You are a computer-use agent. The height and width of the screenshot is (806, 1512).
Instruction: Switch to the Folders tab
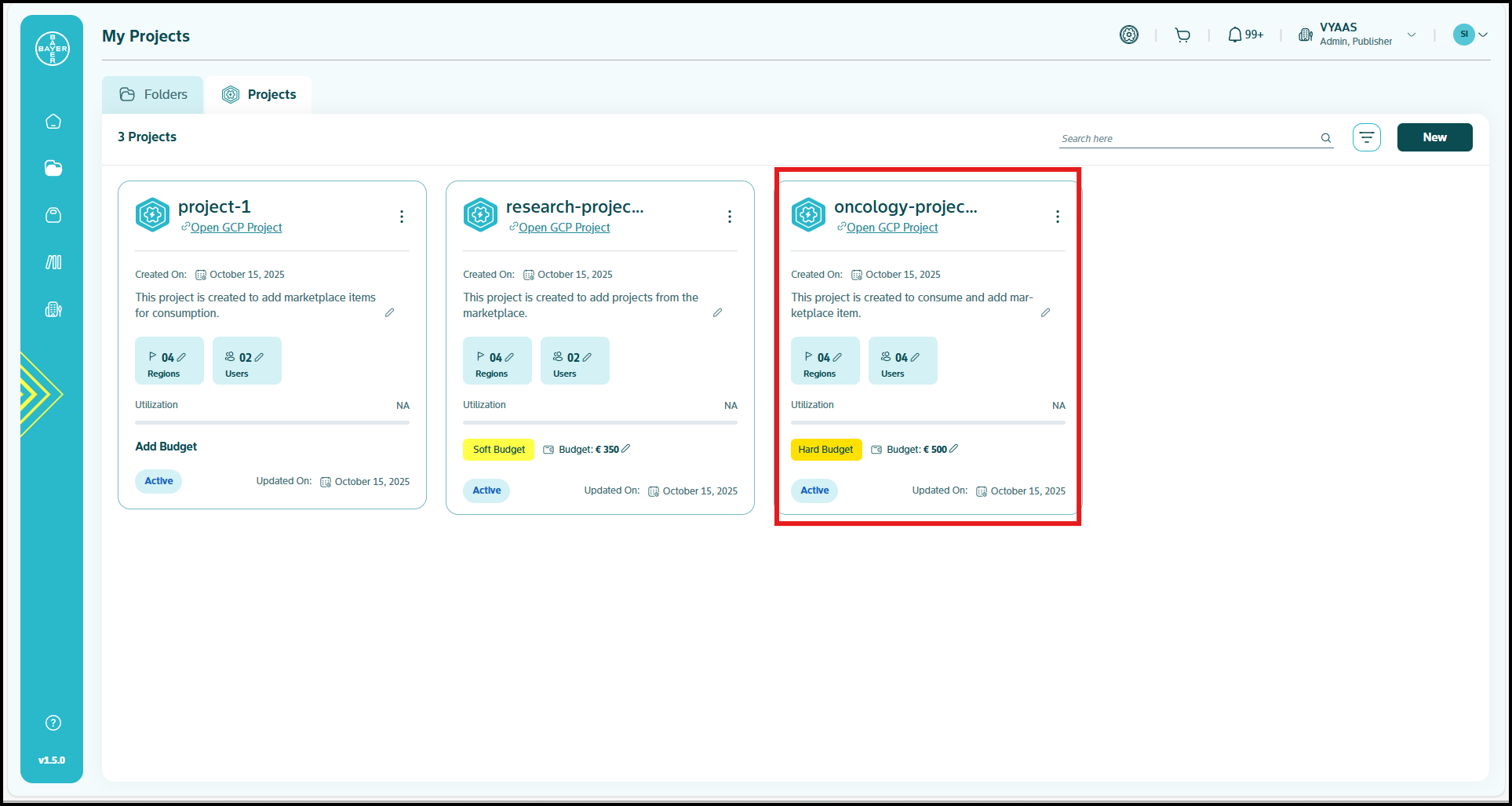tap(154, 95)
